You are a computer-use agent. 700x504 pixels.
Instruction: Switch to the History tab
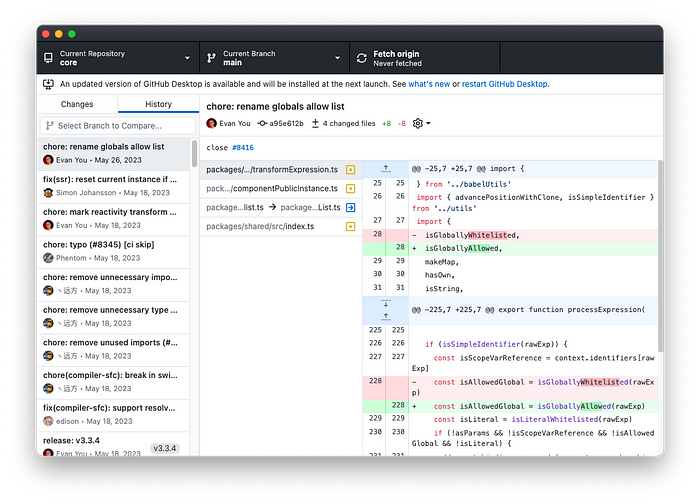[158, 104]
